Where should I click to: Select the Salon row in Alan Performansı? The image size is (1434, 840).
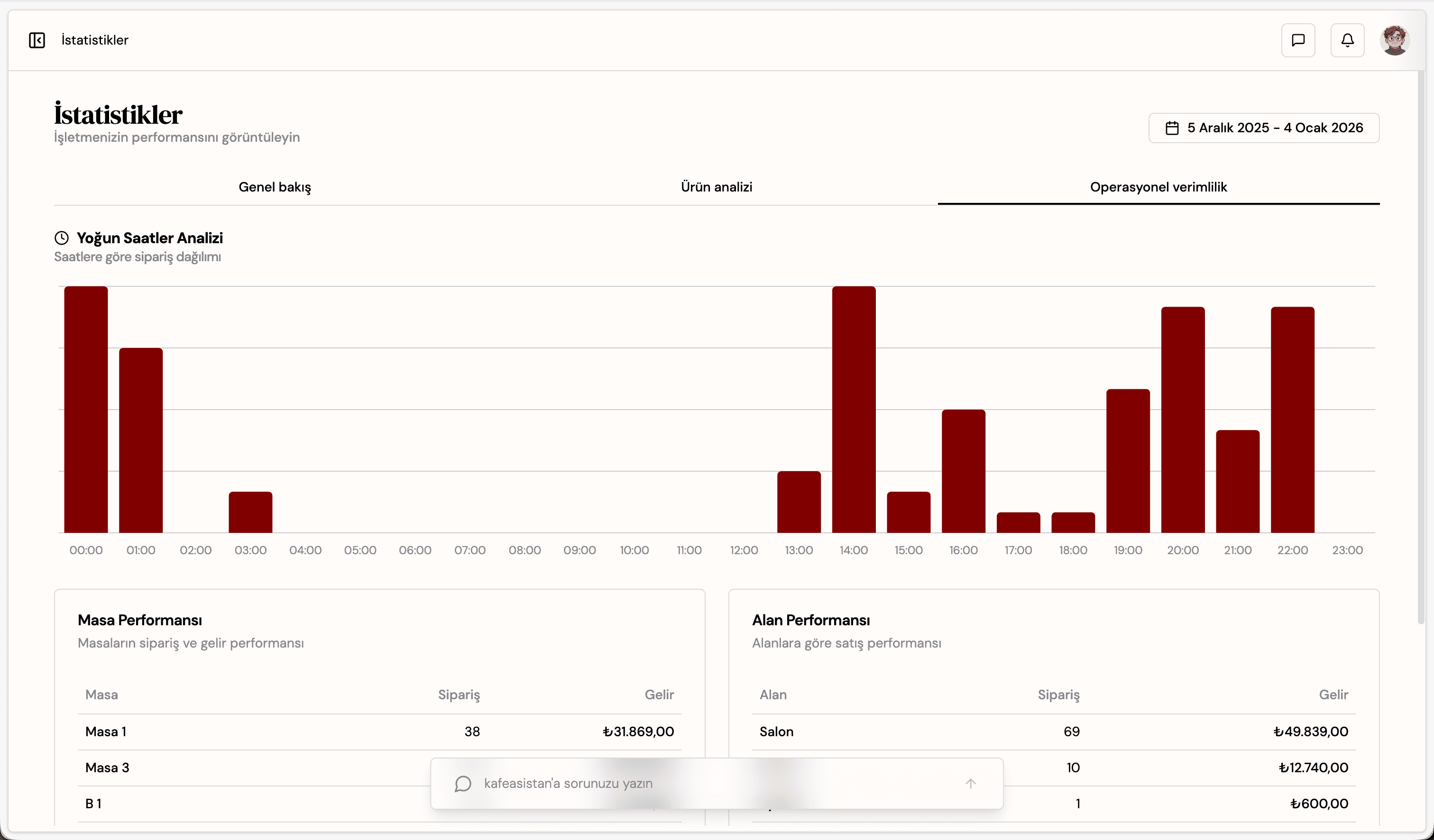[x=1053, y=731]
